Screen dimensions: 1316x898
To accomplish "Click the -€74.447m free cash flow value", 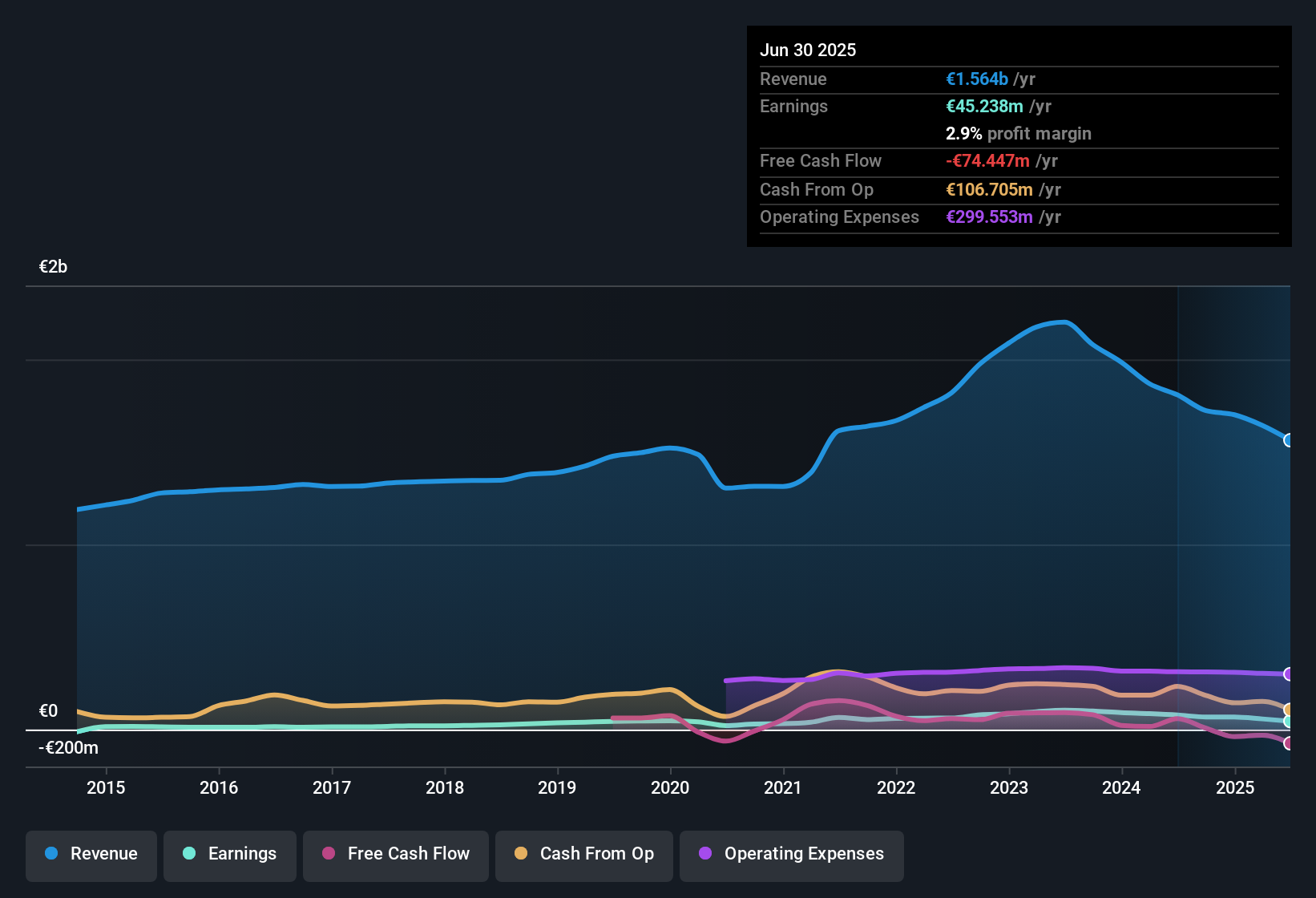I will 987,160.
